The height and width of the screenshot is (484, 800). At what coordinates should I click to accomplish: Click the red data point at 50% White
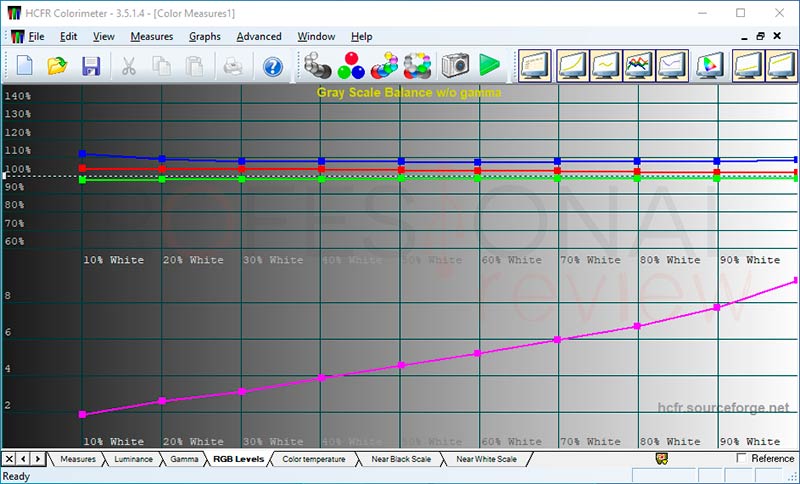pyautogui.click(x=401, y=170)
